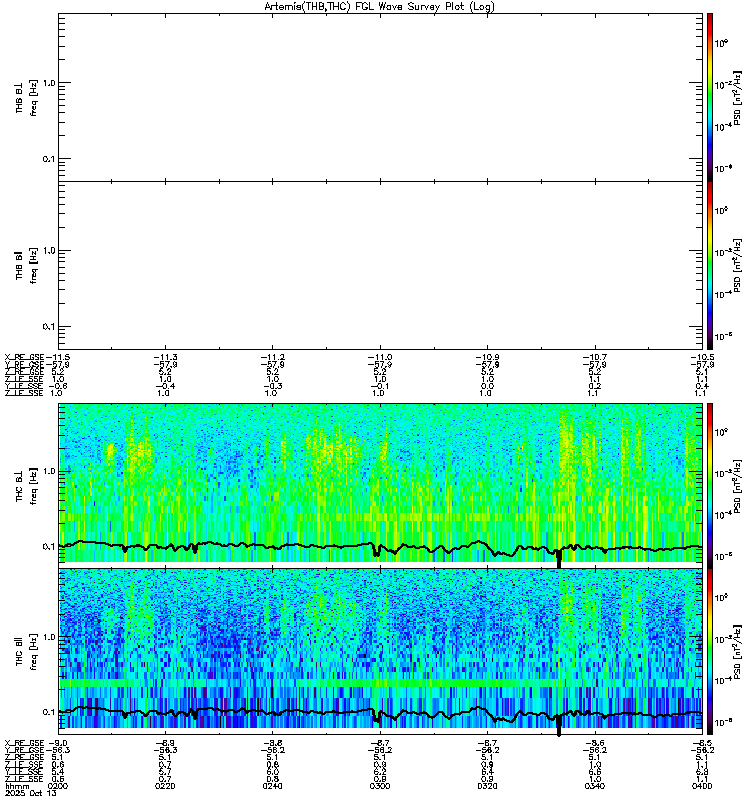The height and width of the screenshot is (800, 750).
Task: Click the THB X_RE_GSE value -11.3
Action: [165, 358]
